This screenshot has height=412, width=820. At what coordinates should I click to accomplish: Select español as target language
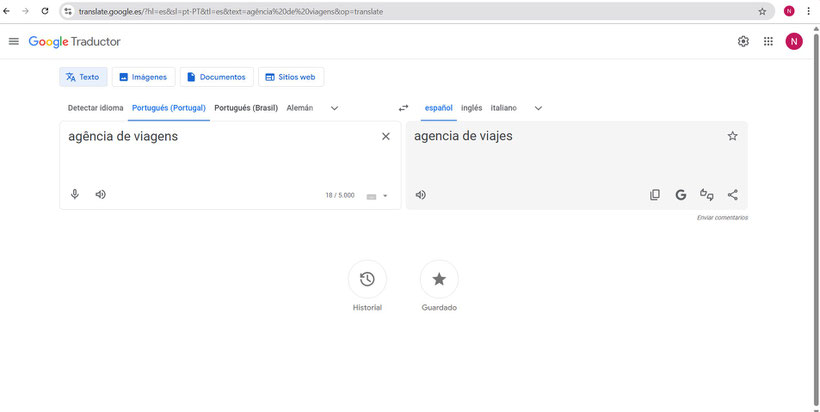[x=439, y=108]
